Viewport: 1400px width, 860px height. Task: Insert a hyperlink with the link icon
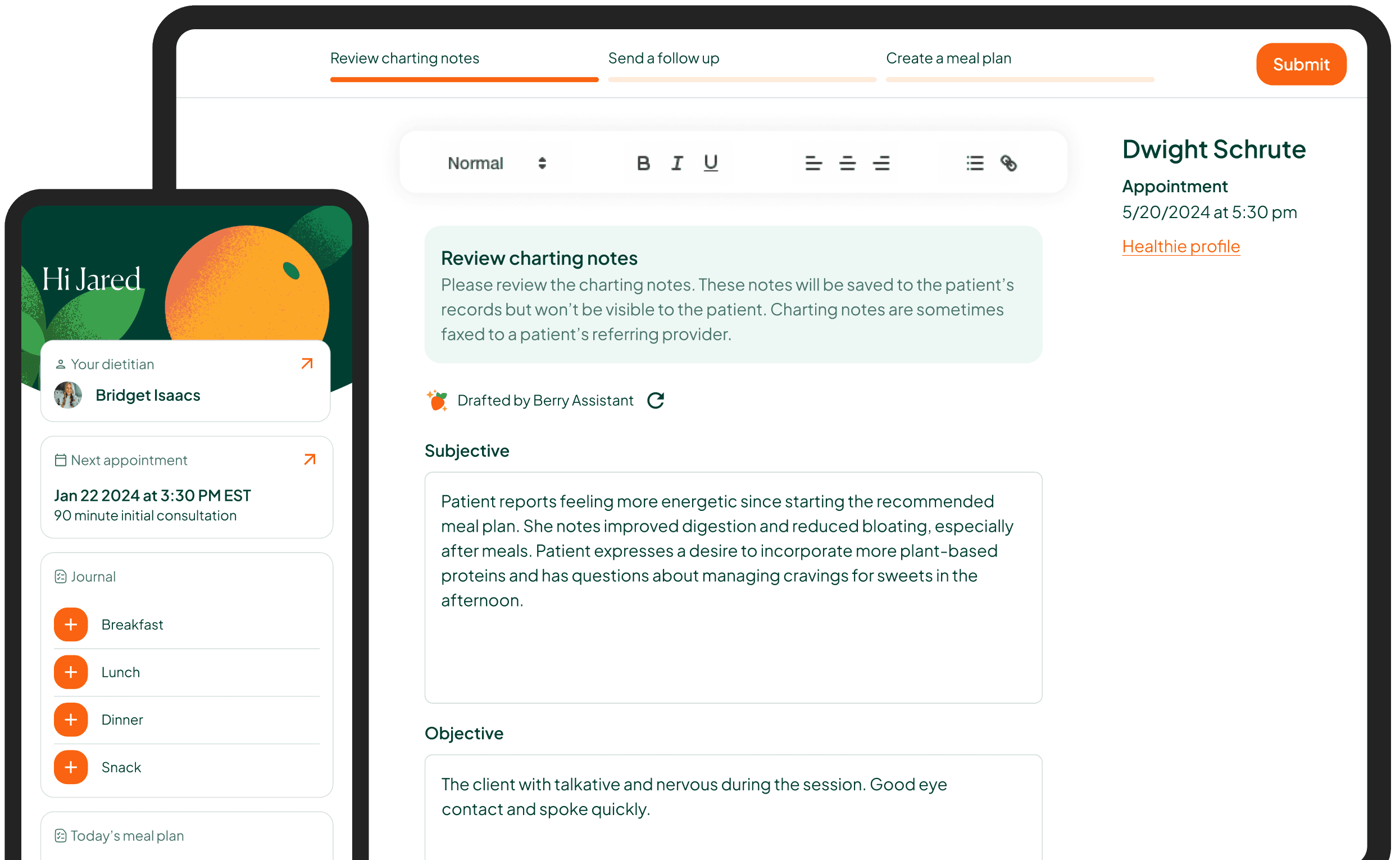[1009, 164]
